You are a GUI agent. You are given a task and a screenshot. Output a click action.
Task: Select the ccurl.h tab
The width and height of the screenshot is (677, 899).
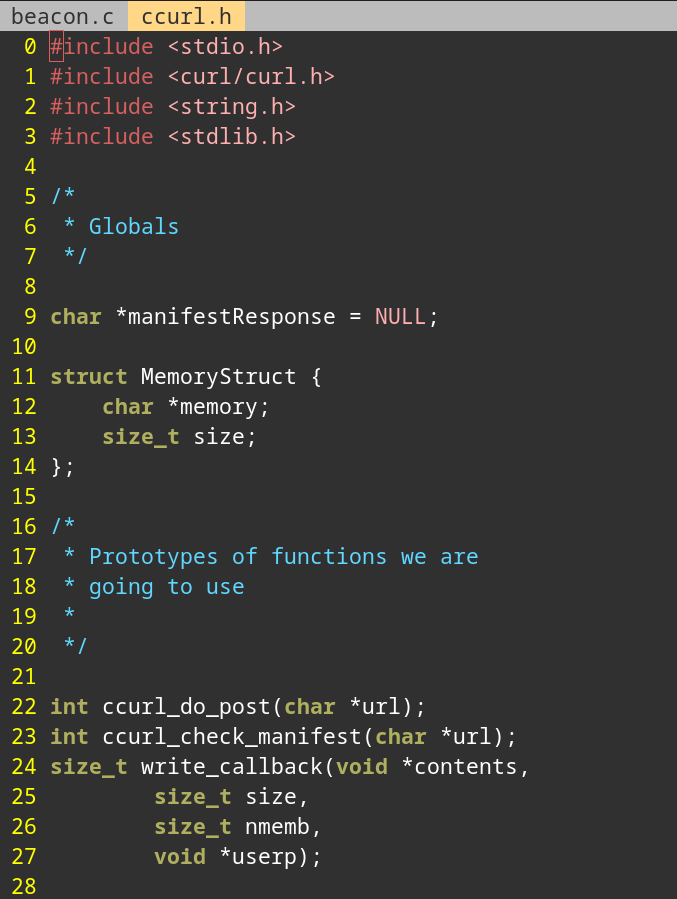[186, 16]
